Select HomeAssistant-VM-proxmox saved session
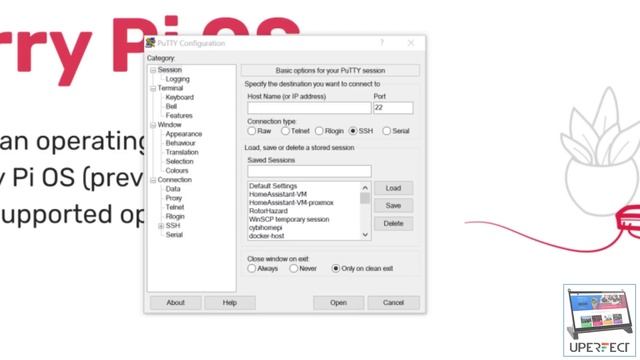Screen dimensions: 640x360 point(291,203)
